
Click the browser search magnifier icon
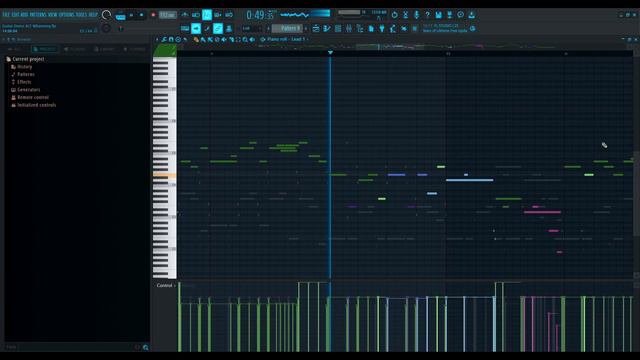pos(146,347)
